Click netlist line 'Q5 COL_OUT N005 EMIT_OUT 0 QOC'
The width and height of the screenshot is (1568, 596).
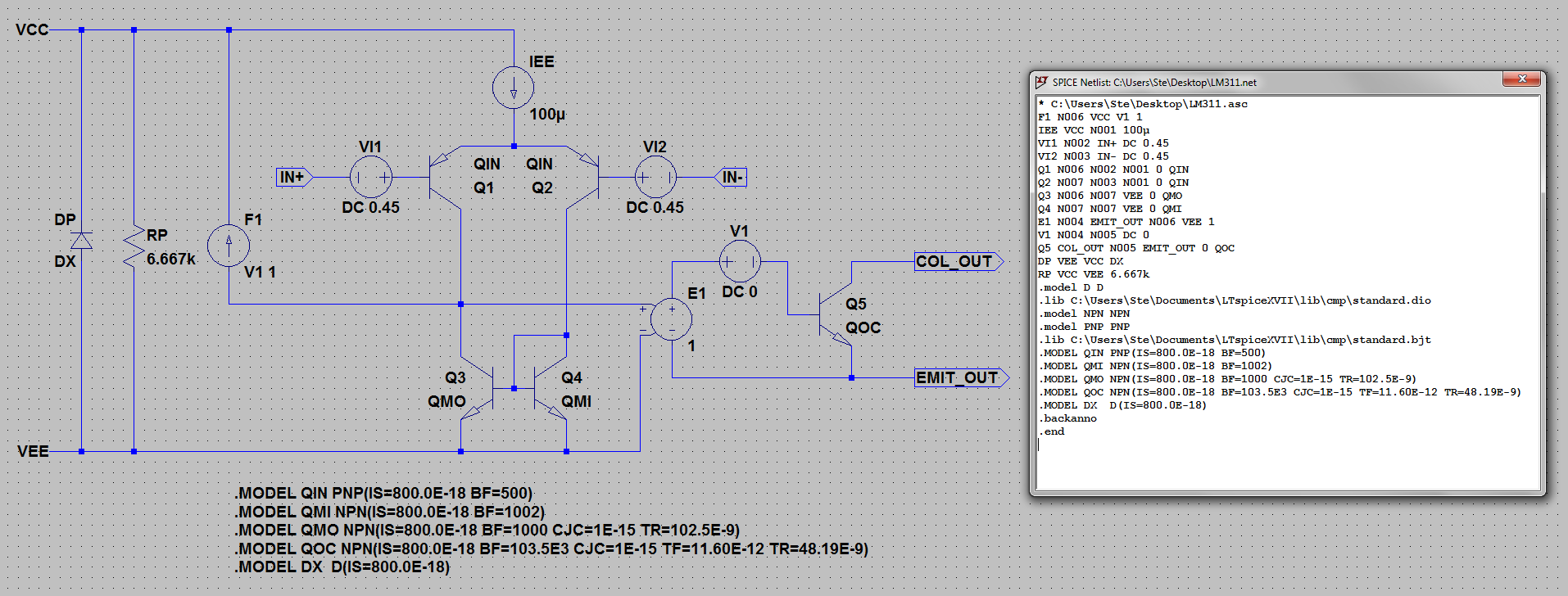pos(1136,248)
